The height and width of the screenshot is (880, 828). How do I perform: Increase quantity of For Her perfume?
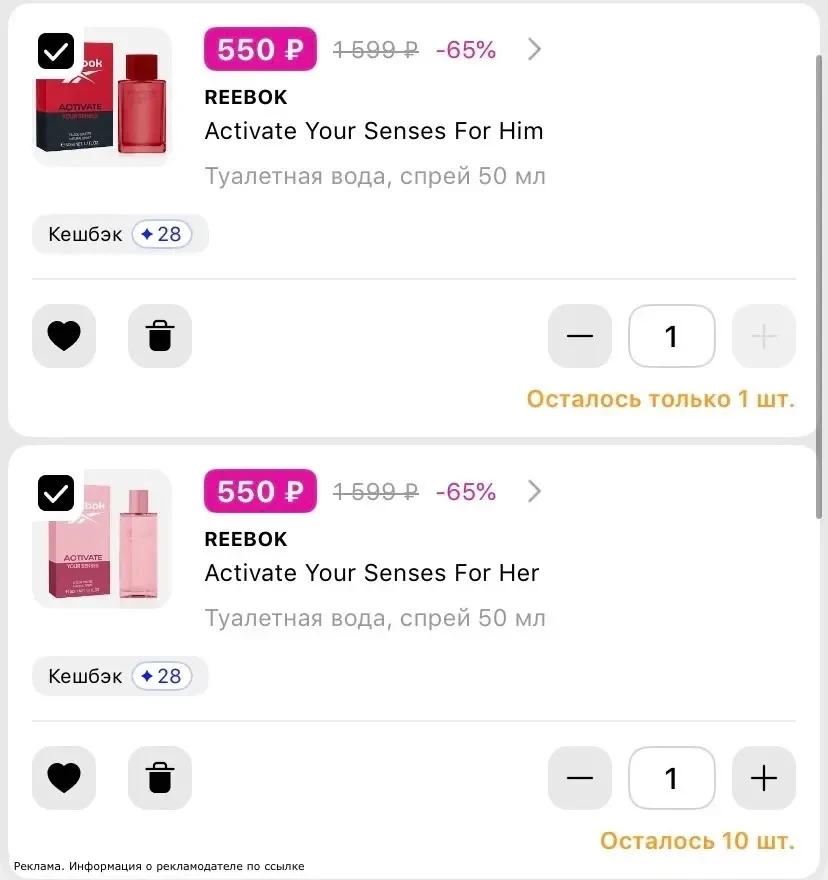point(763,778)
